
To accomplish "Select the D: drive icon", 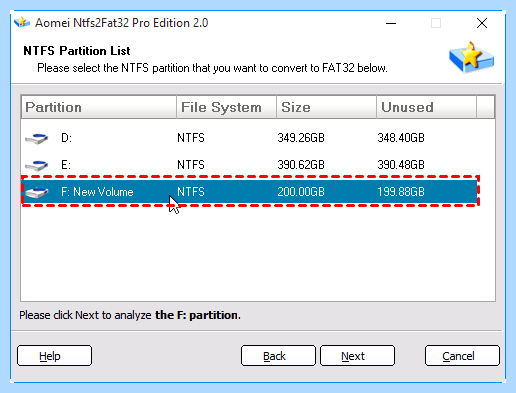I will 37,138.
